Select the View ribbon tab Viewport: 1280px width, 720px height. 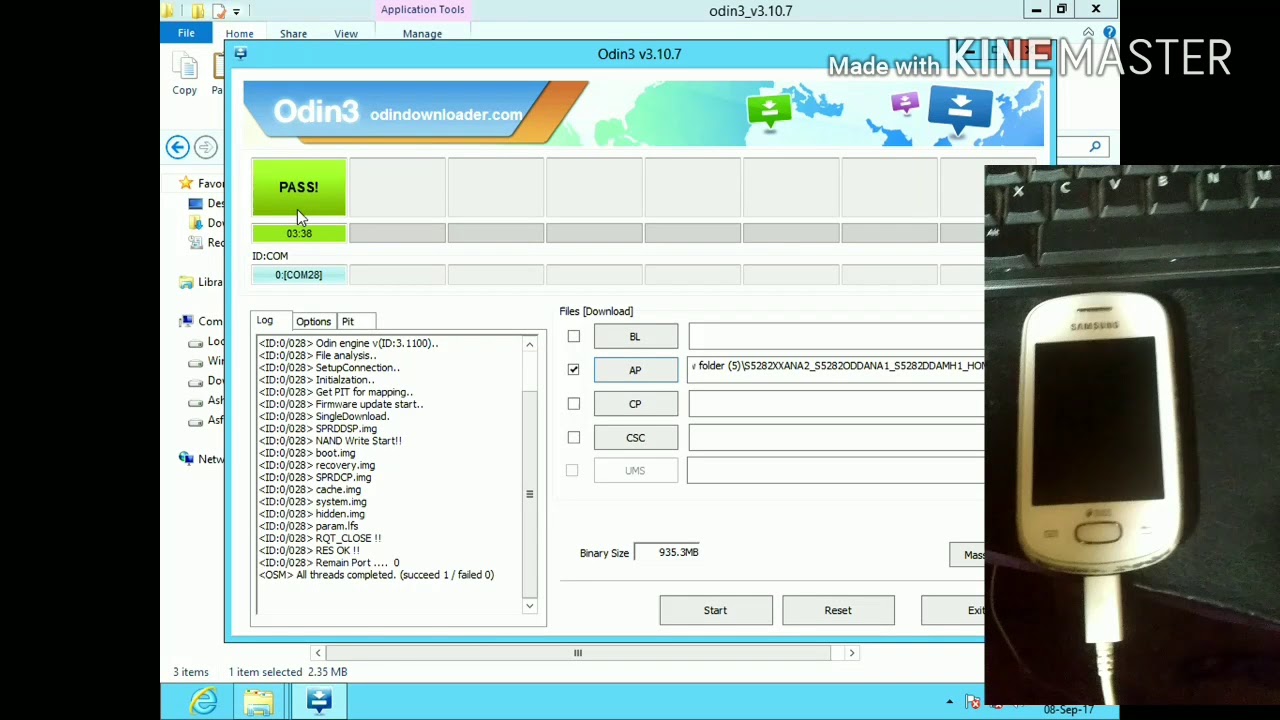346,34
